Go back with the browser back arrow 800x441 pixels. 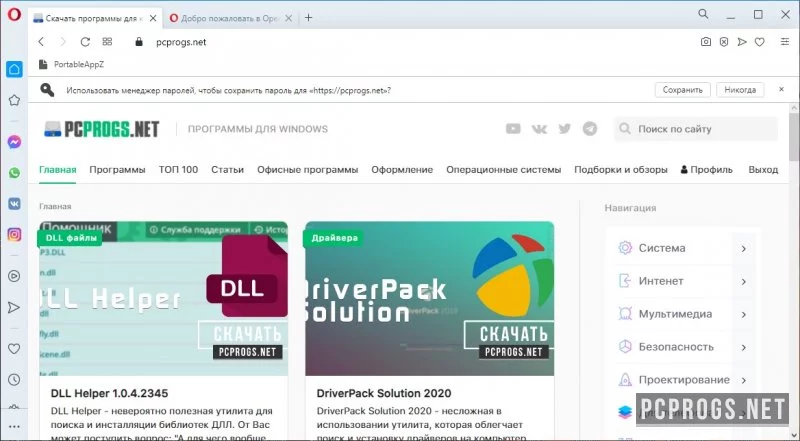pyautogui.click(x=41, y=42)
